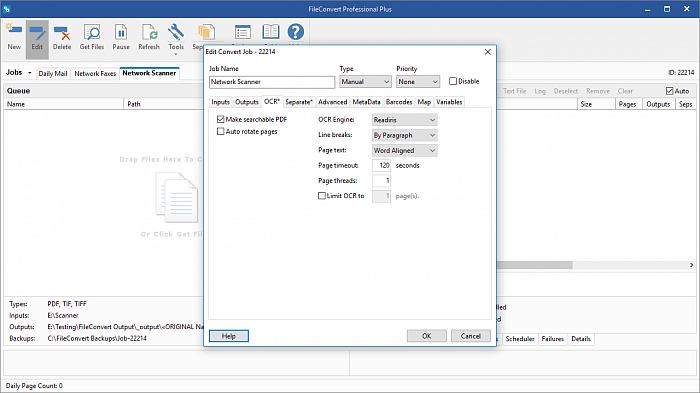The height and width of the screenshot is (393, 700).
Task: Click the Job Name input field
Action: coord(272,82)
